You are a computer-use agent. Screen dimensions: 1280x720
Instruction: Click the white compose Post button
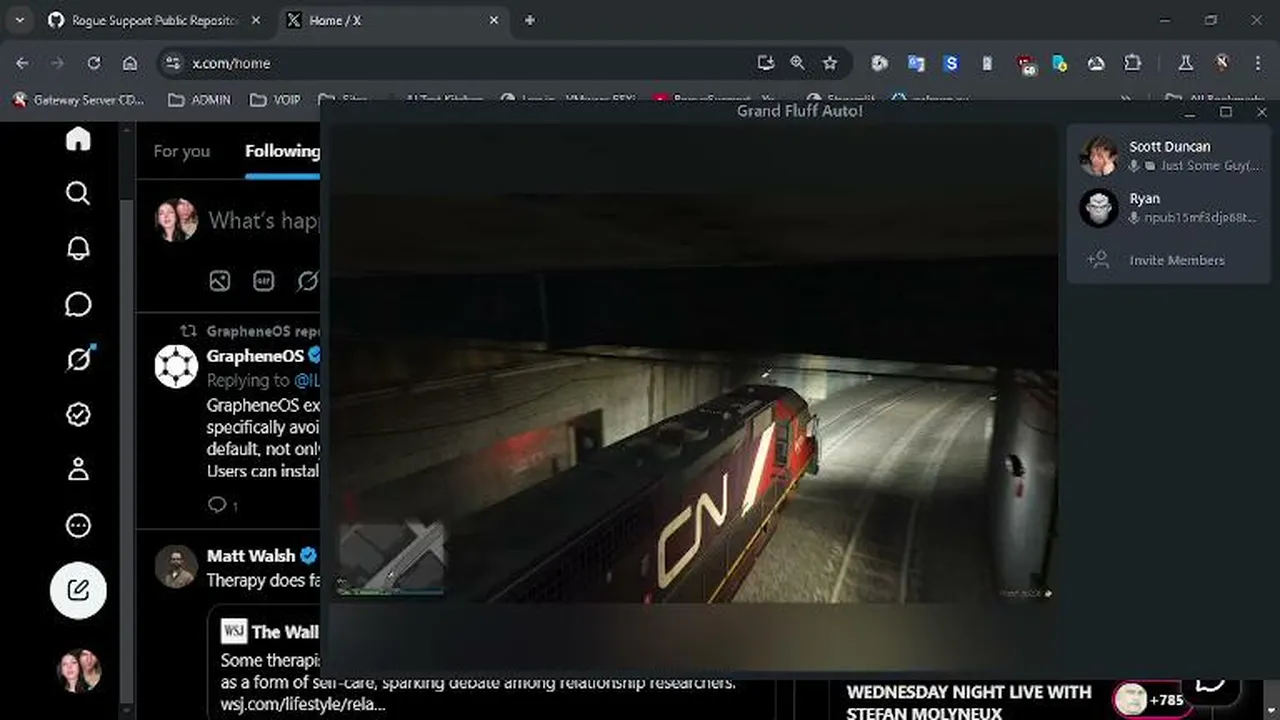[78, 590]
